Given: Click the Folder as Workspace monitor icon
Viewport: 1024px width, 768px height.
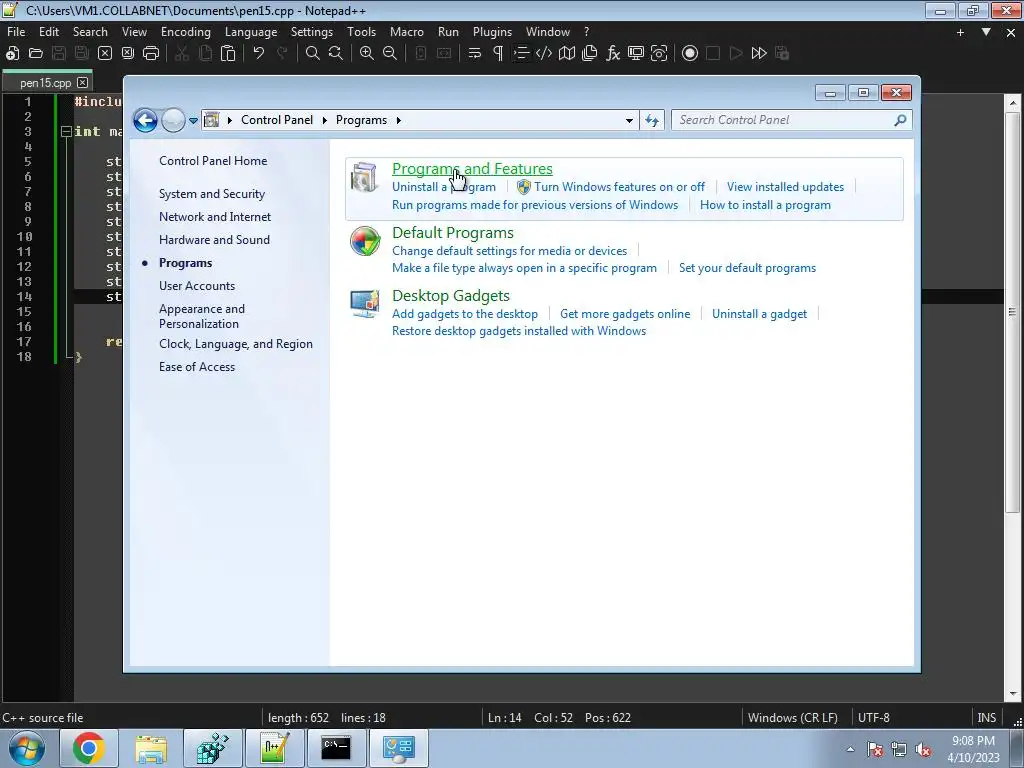Looking at the screenshot, I should [x=636, y=54].
